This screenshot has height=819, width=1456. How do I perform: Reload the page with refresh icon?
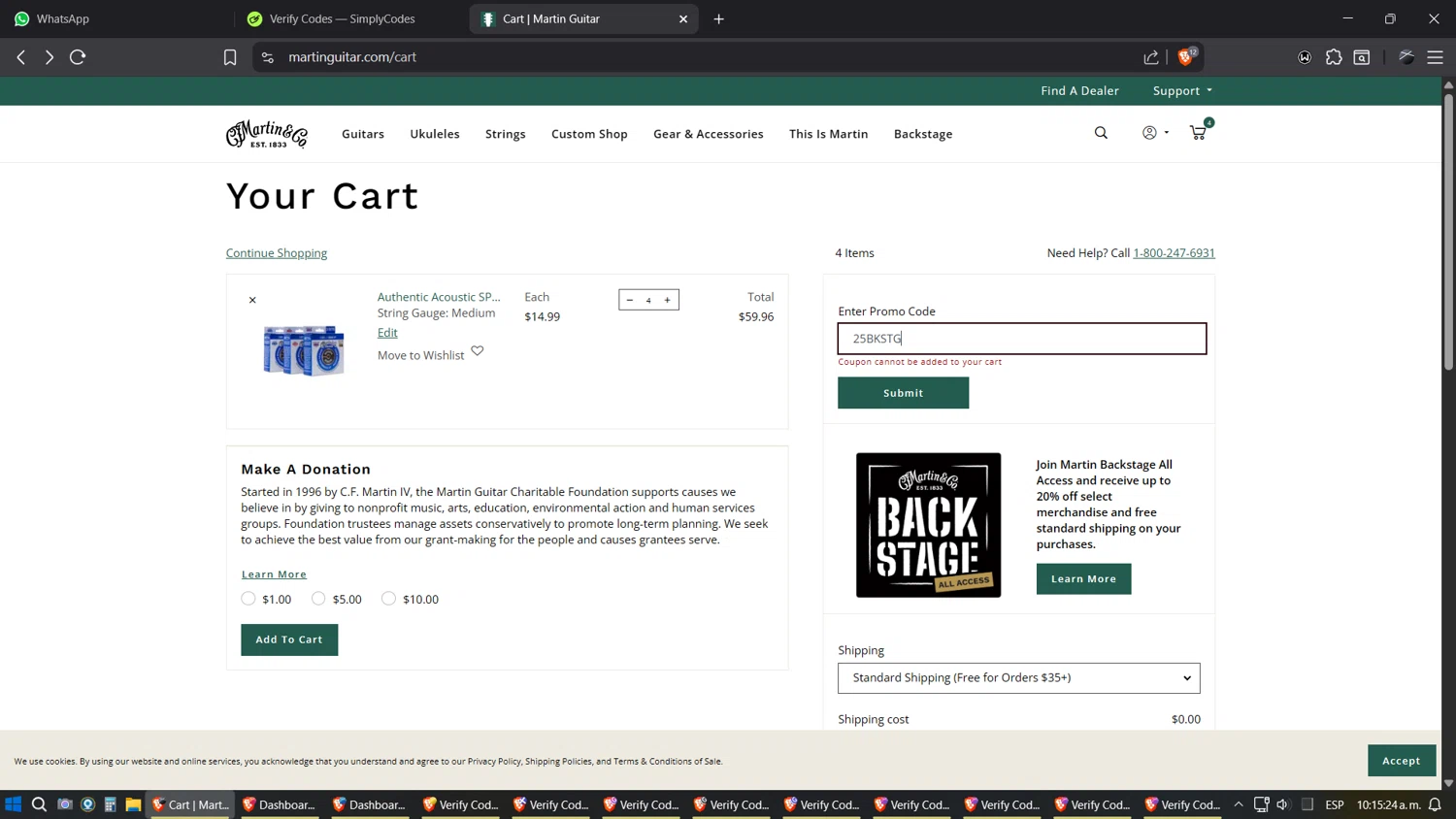pyautogui.click(x=78, y=57)
